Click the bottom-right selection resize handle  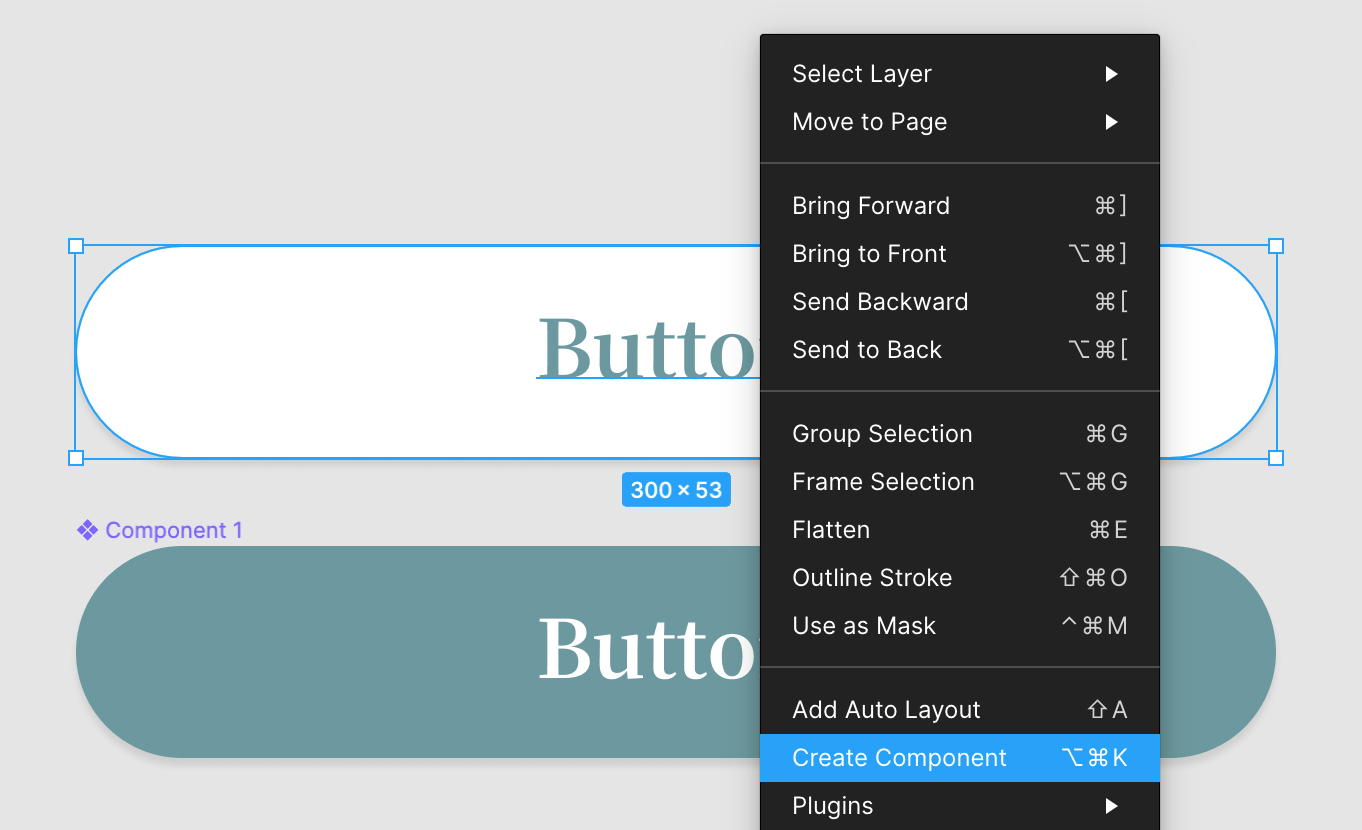click(1276, 458)
